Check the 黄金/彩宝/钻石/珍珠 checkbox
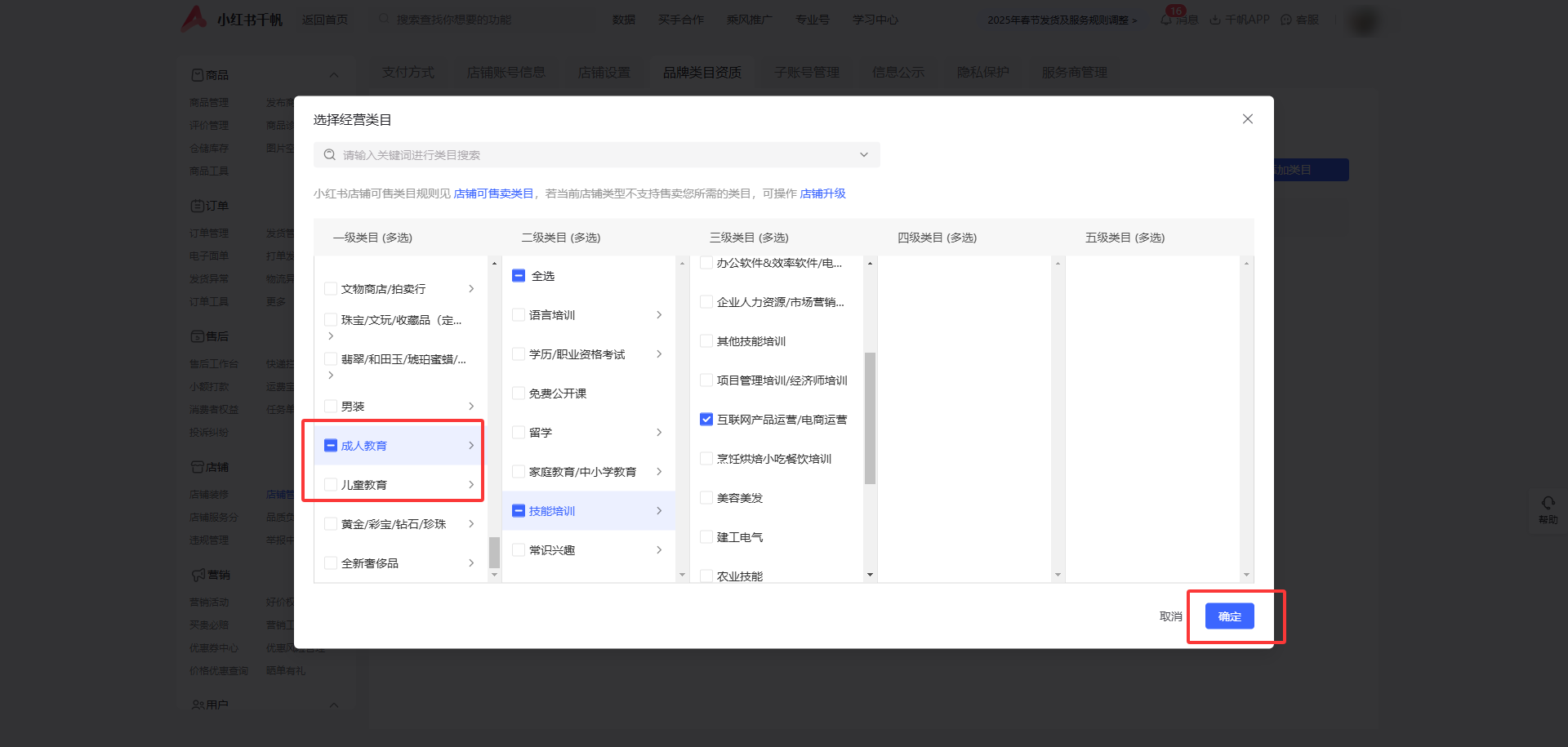This screenshot has height=747, width=1568. [x=331, y=523]
